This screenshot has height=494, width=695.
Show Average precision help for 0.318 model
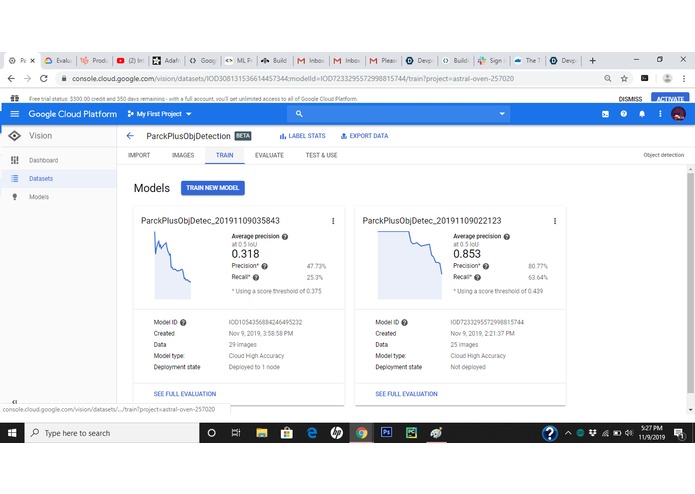point(285,237)
